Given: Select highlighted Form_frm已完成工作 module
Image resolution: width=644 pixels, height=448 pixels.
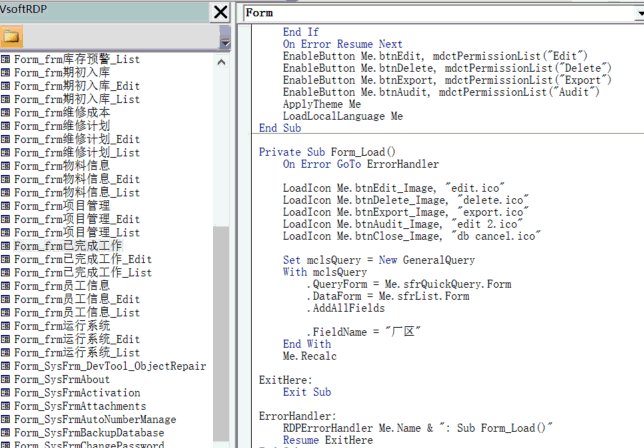Looking at the screenshot, I should point(68,246).
